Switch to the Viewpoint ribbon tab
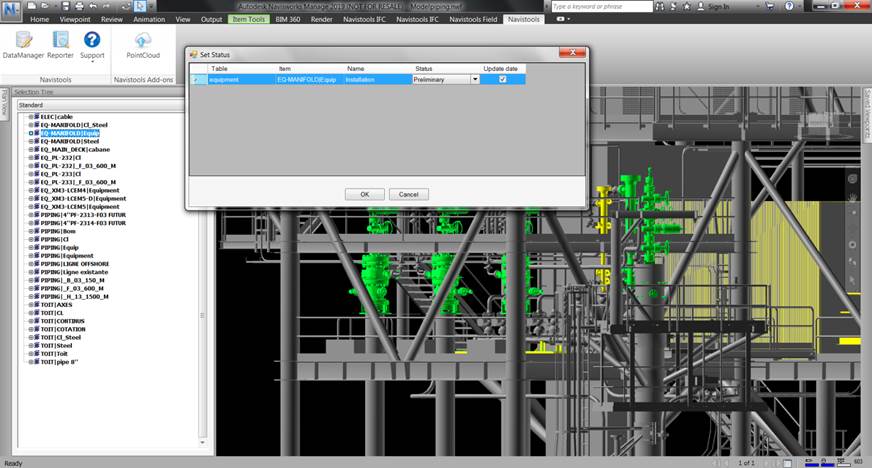The width and height of the screenshot is (872, 468). pyautogui.click(x=74, y=19)
